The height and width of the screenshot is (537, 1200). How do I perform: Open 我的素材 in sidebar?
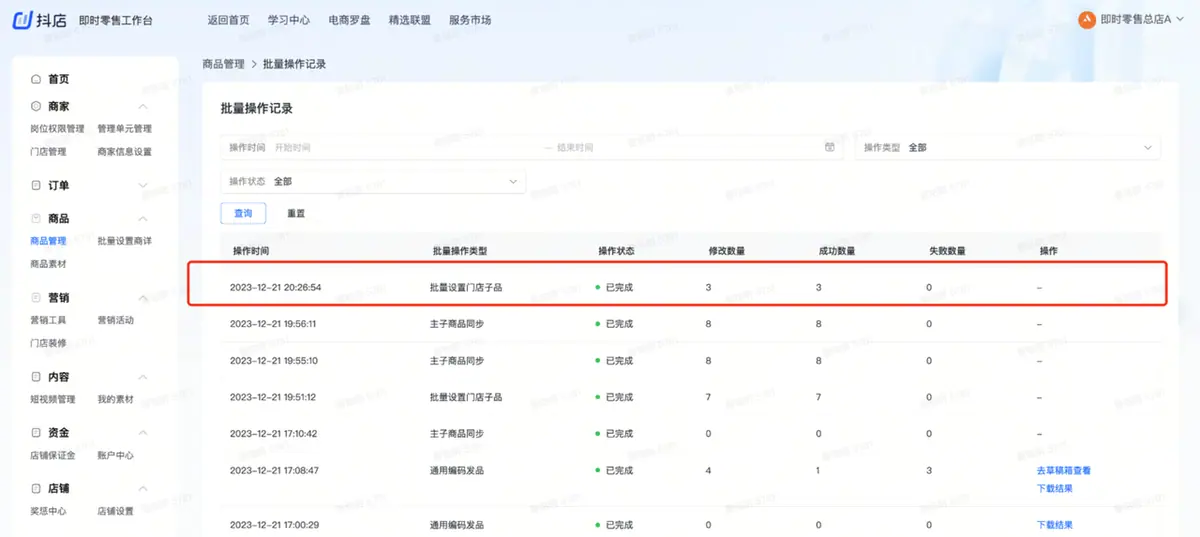tap(115, 399)
